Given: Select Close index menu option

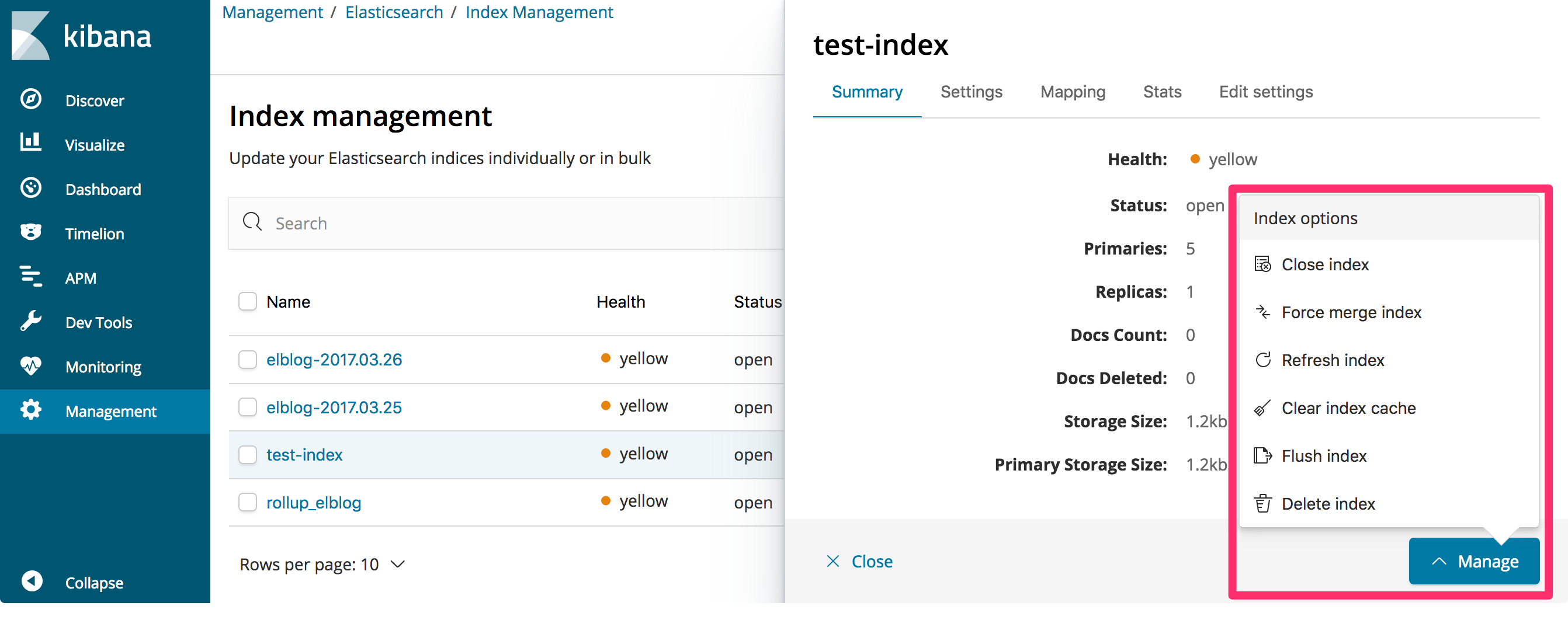Looking at the screenshot, I should (1389, 264).
